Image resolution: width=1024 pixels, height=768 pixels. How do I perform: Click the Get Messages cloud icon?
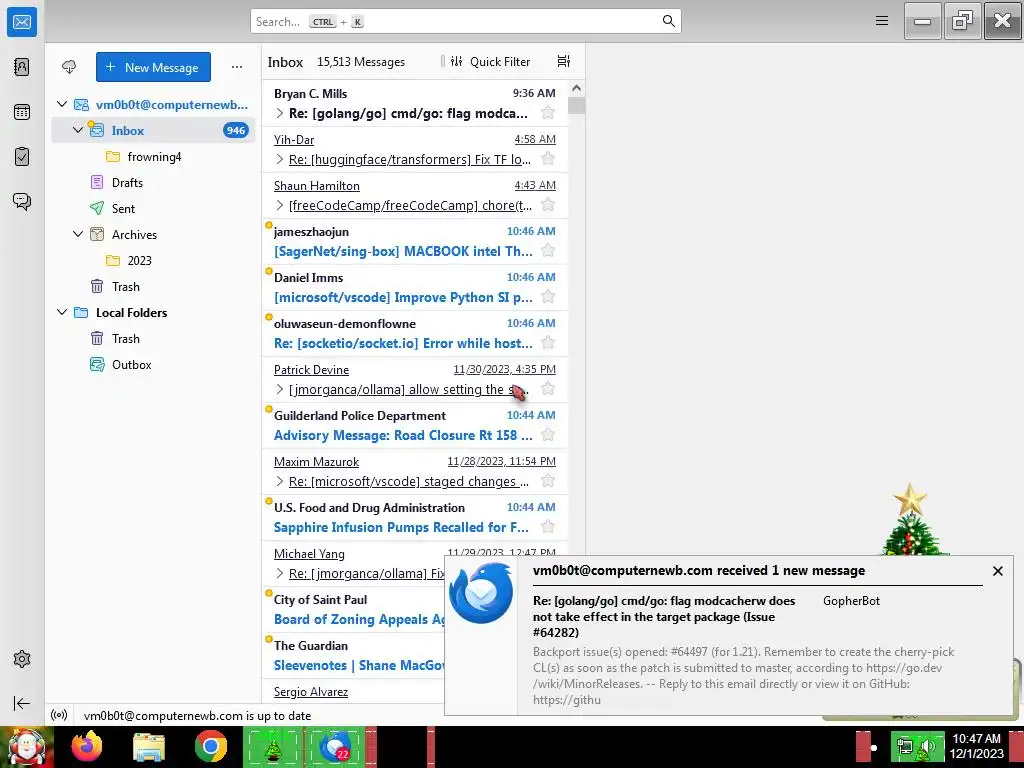tap(69, 67)
